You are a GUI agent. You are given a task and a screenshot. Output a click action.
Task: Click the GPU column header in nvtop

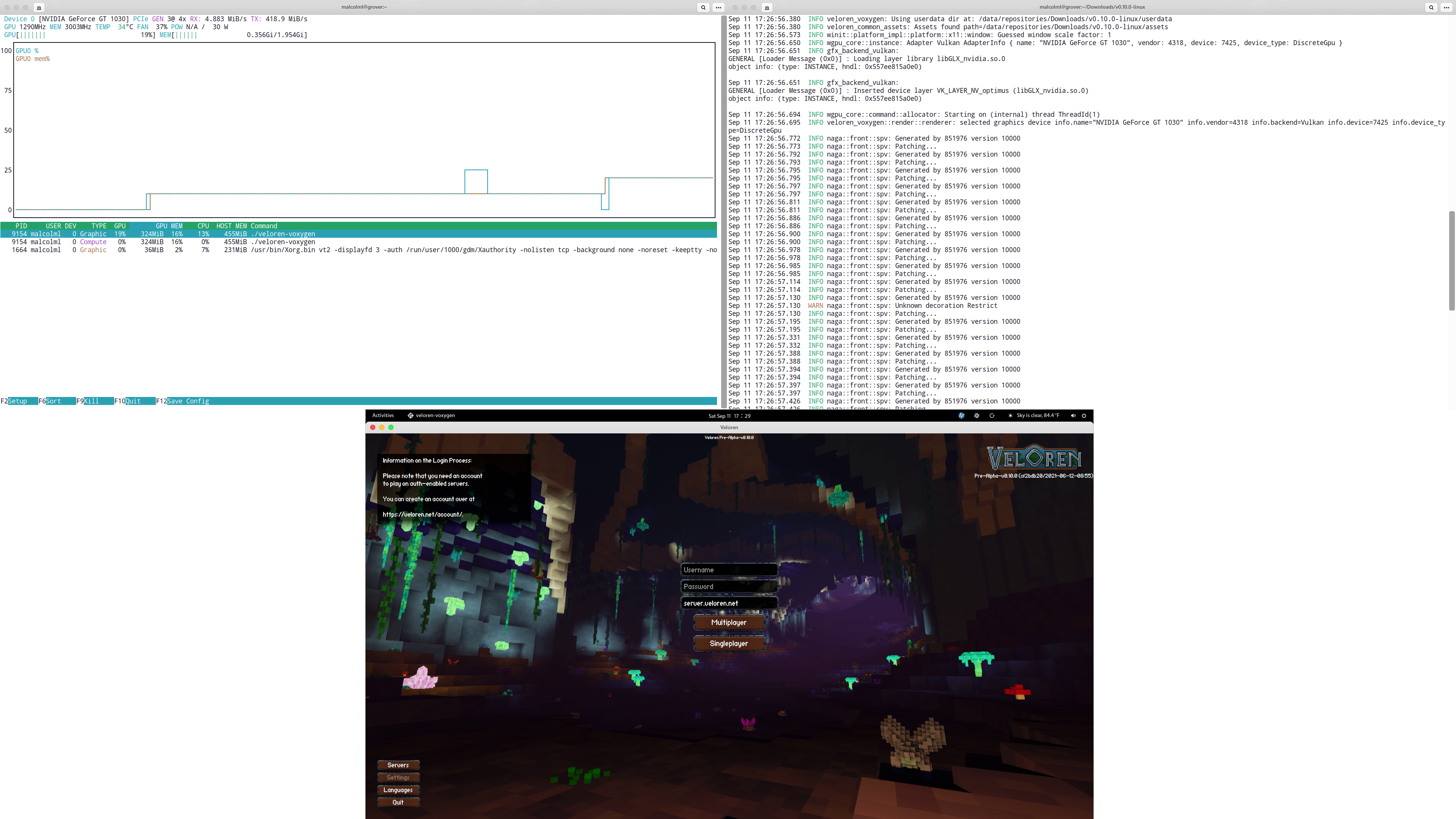120,226
